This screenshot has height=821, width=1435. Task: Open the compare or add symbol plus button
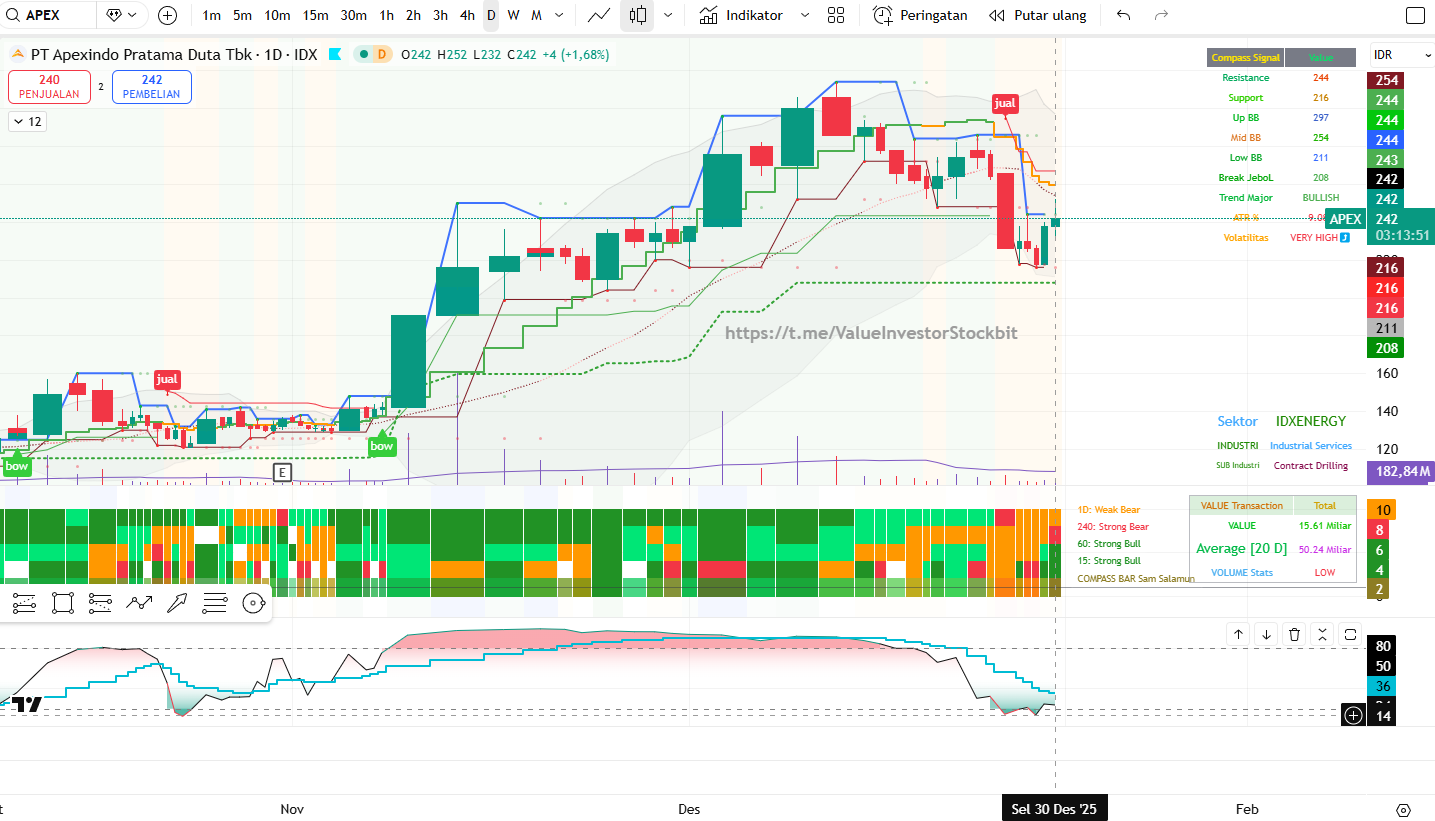167,15
